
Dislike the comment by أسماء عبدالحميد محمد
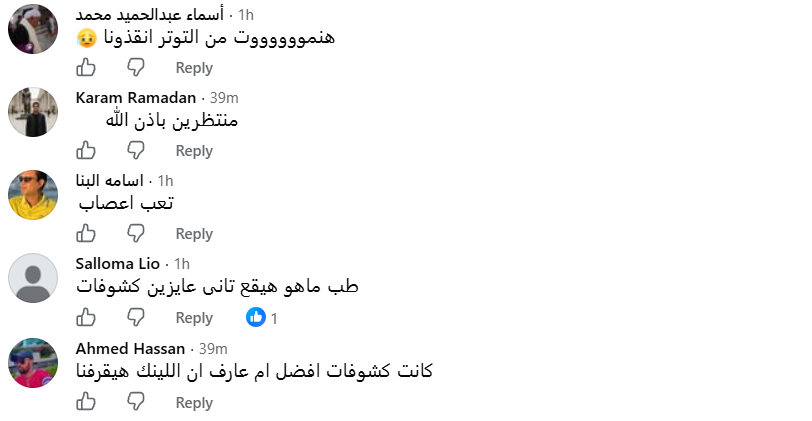pyautogui.click(x=136, y=67)
